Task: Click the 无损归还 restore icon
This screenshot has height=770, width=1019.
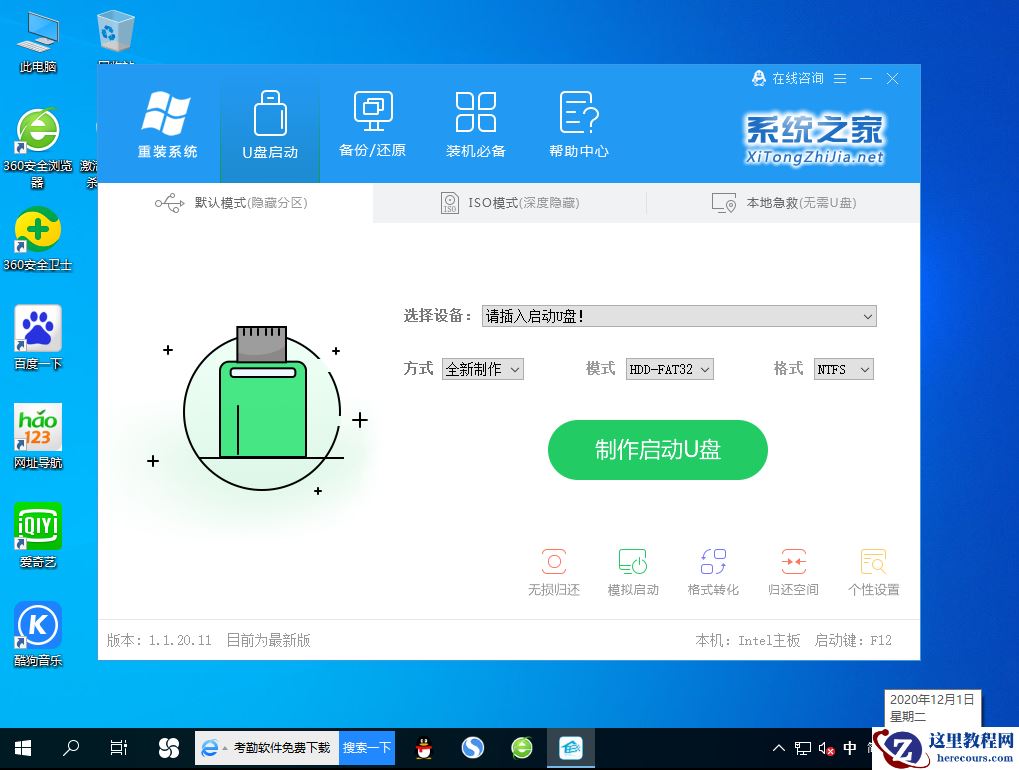Action: point(553,570)
